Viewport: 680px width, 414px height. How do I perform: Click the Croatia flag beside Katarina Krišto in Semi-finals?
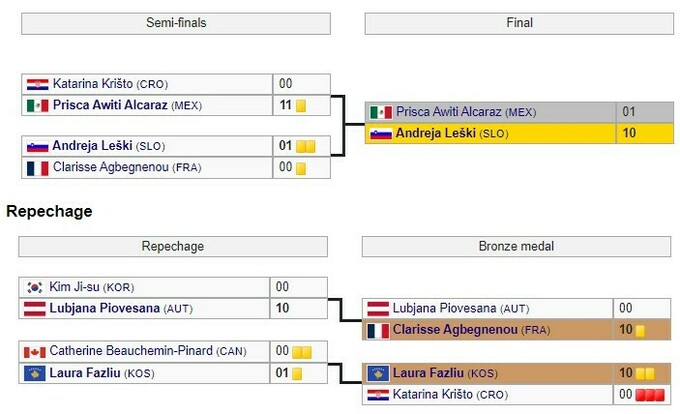point(37,84)
